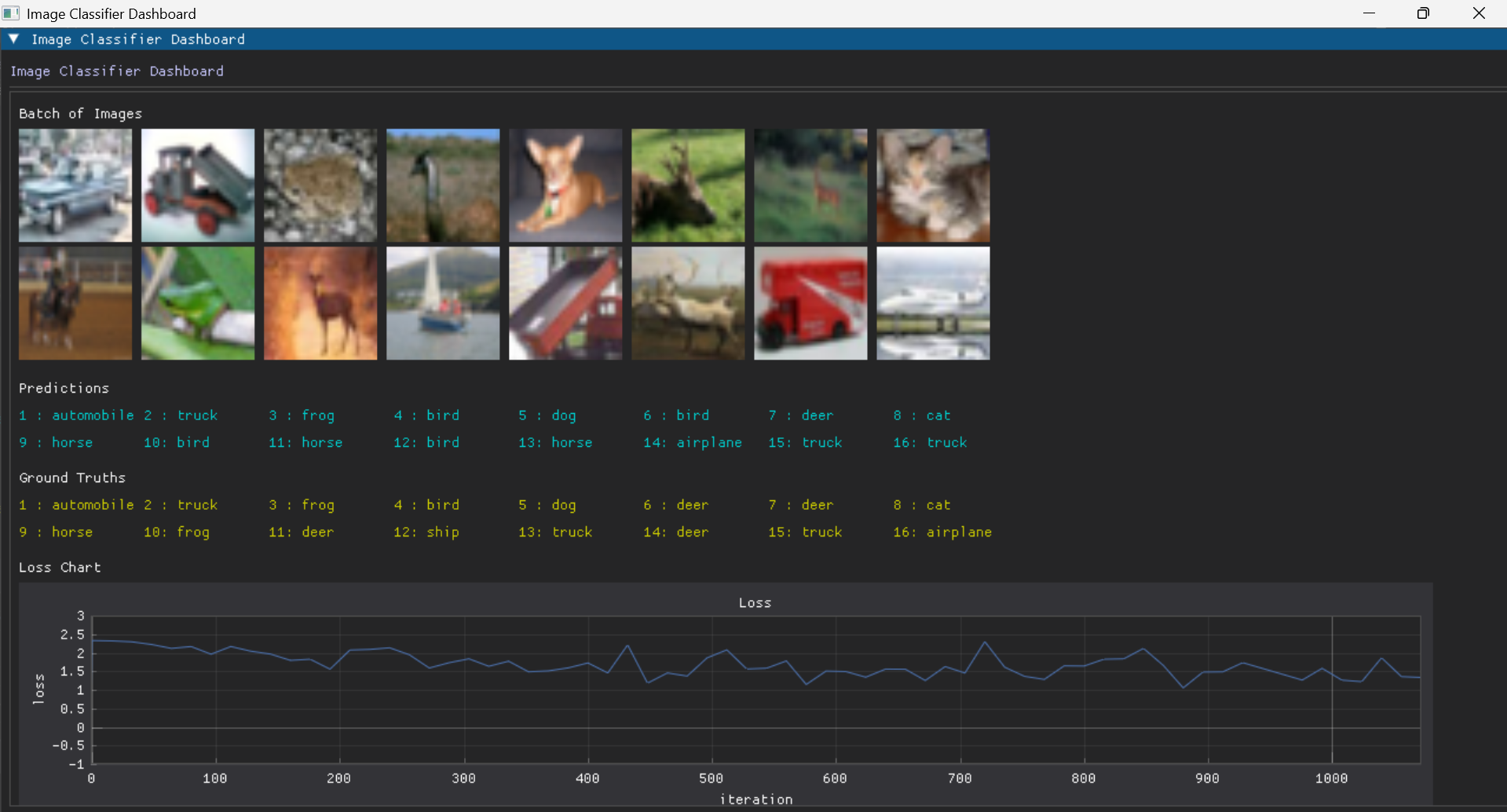Click the airplane image in the bottom row
The width and height of the screenshot is (1507, 812).
coord(932,303)
